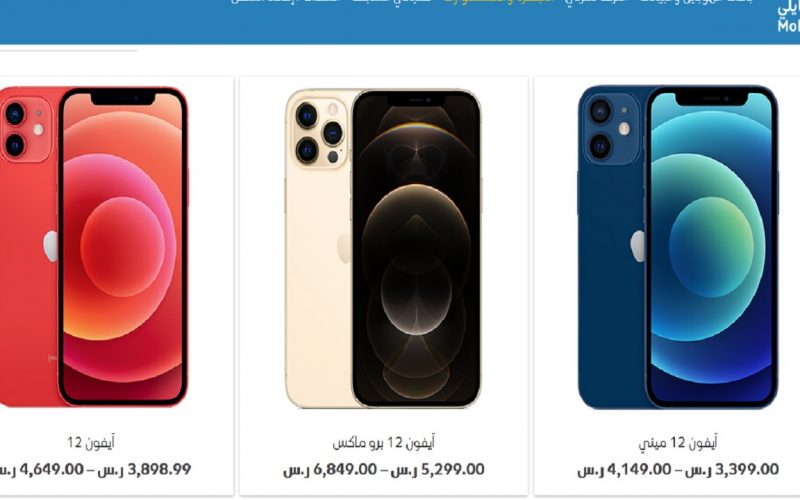This screenshot has width=800, height=500.
Task: Click the dual camera module on red iPhone
Action: point(24,129)
